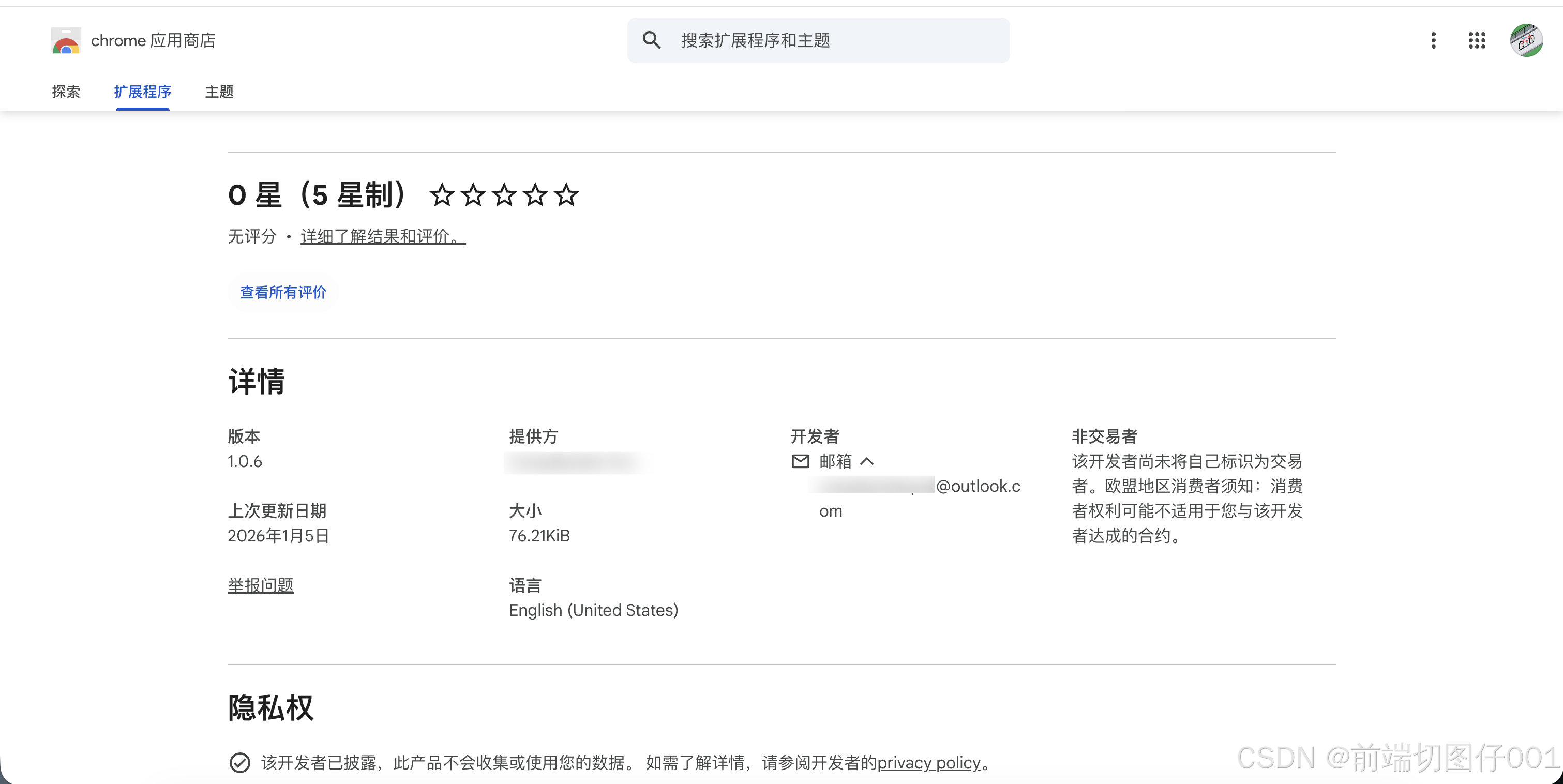This screenshot has height=784, width=1563.
Task: Switch to the 探索 tab
Action: click(66, 92)
